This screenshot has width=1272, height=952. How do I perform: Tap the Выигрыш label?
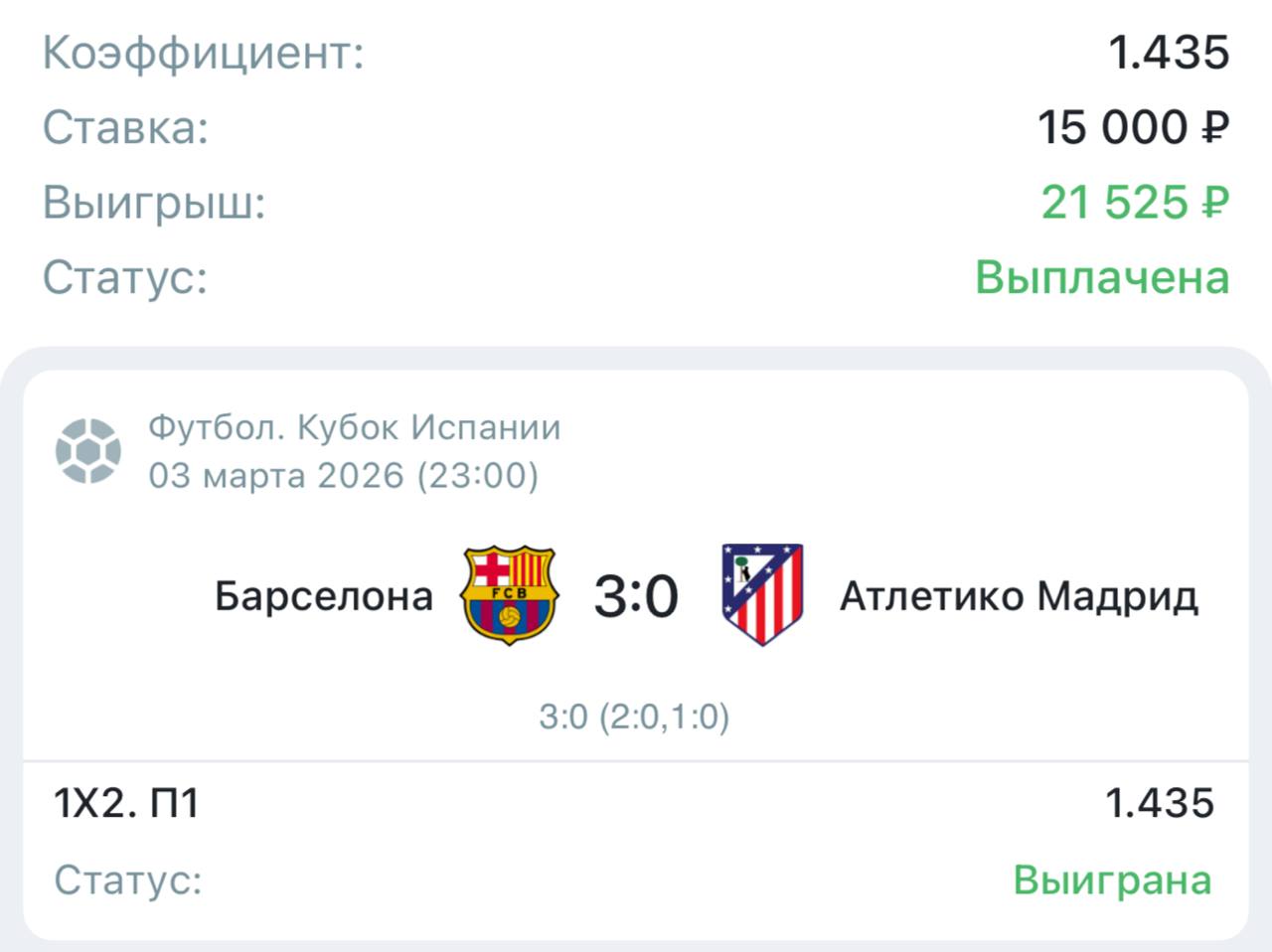[154, 203]
